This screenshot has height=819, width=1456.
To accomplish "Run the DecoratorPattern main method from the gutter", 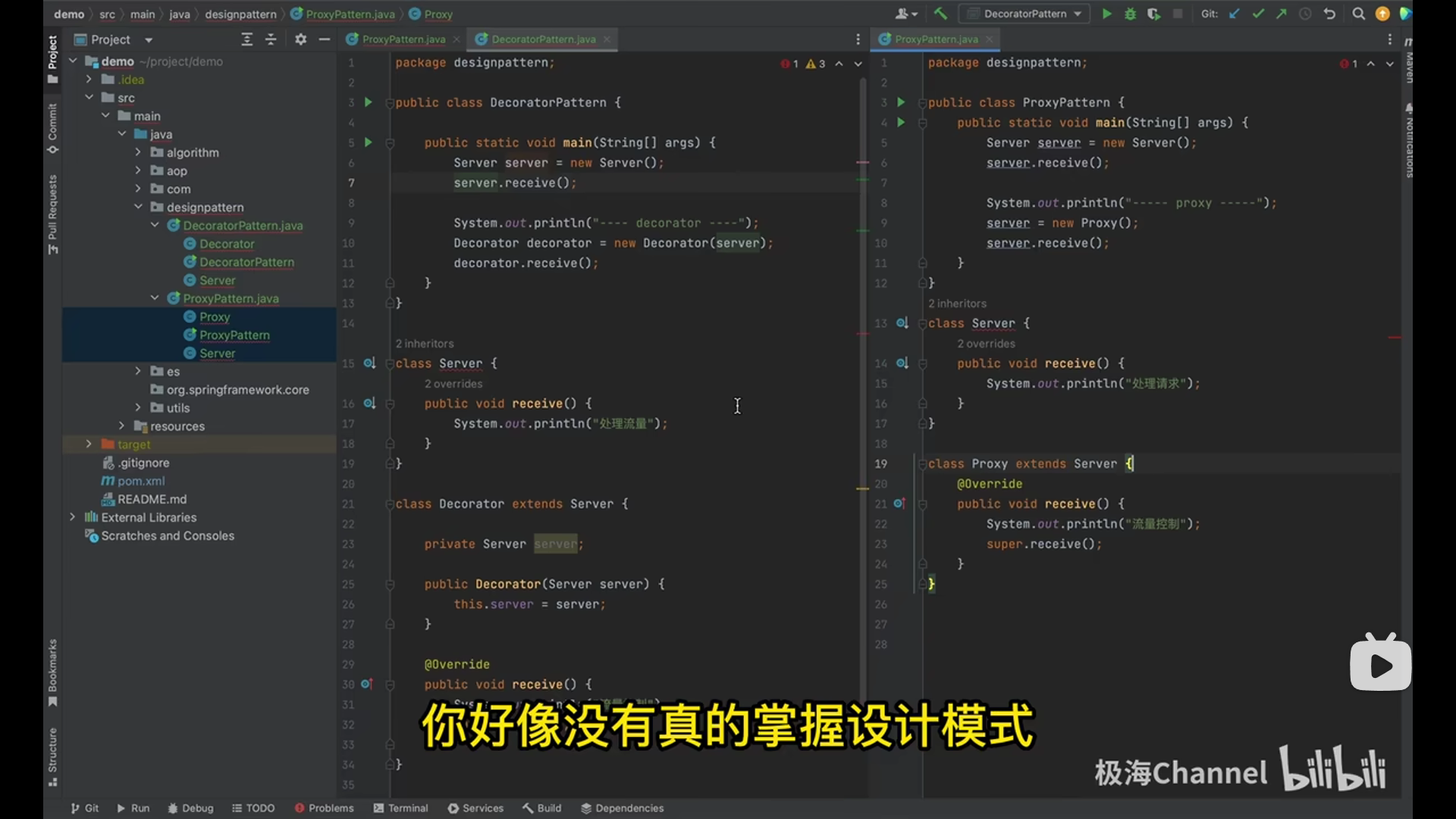I will point(369,143).
